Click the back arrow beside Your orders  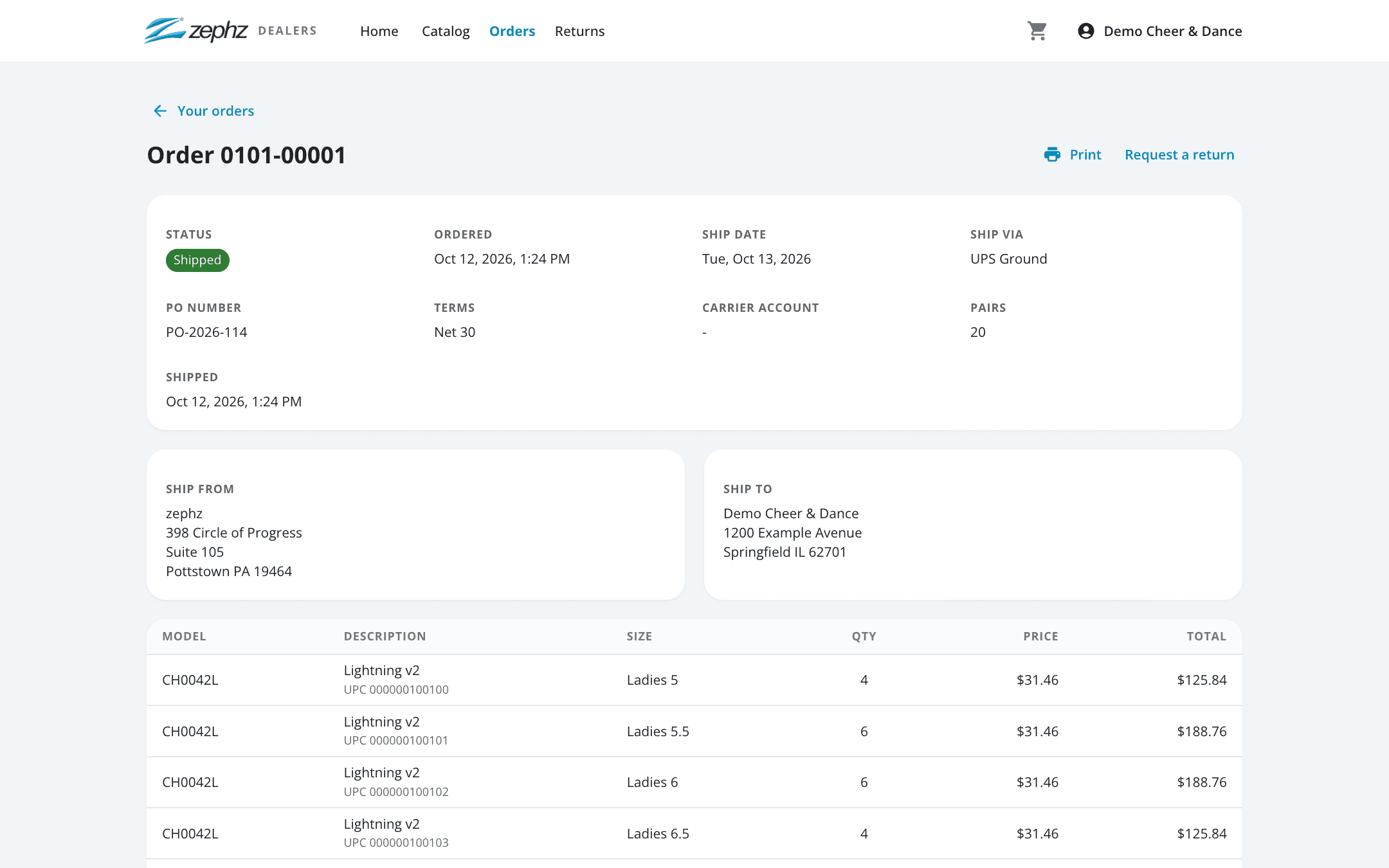click(160, 111)
